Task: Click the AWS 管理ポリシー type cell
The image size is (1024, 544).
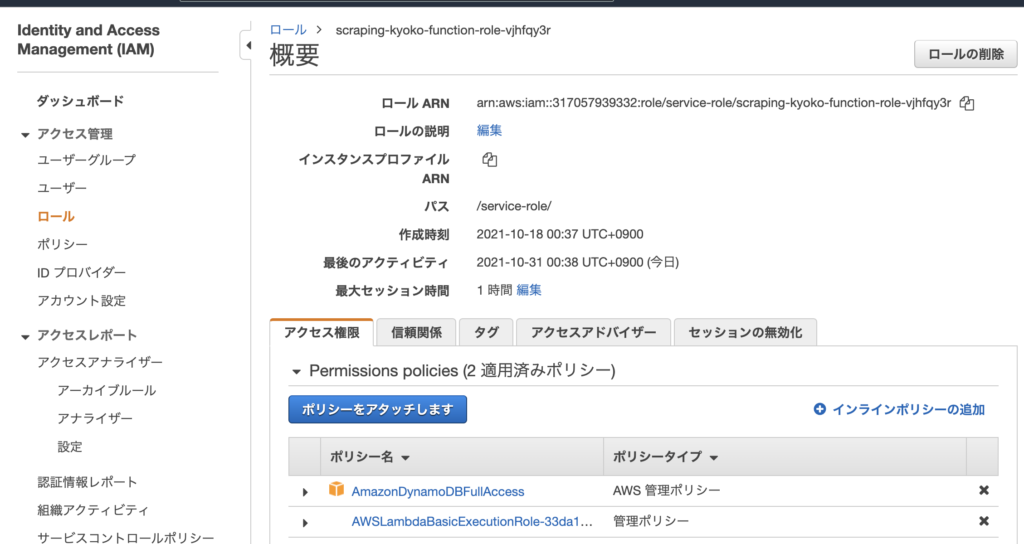Action: 666,490
